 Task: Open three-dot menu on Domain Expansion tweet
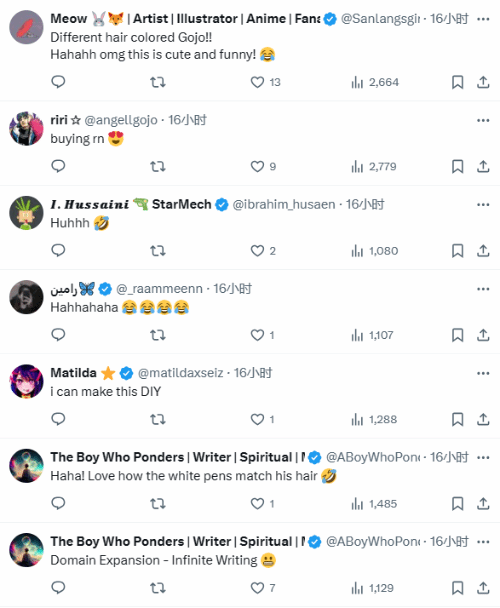483,542
